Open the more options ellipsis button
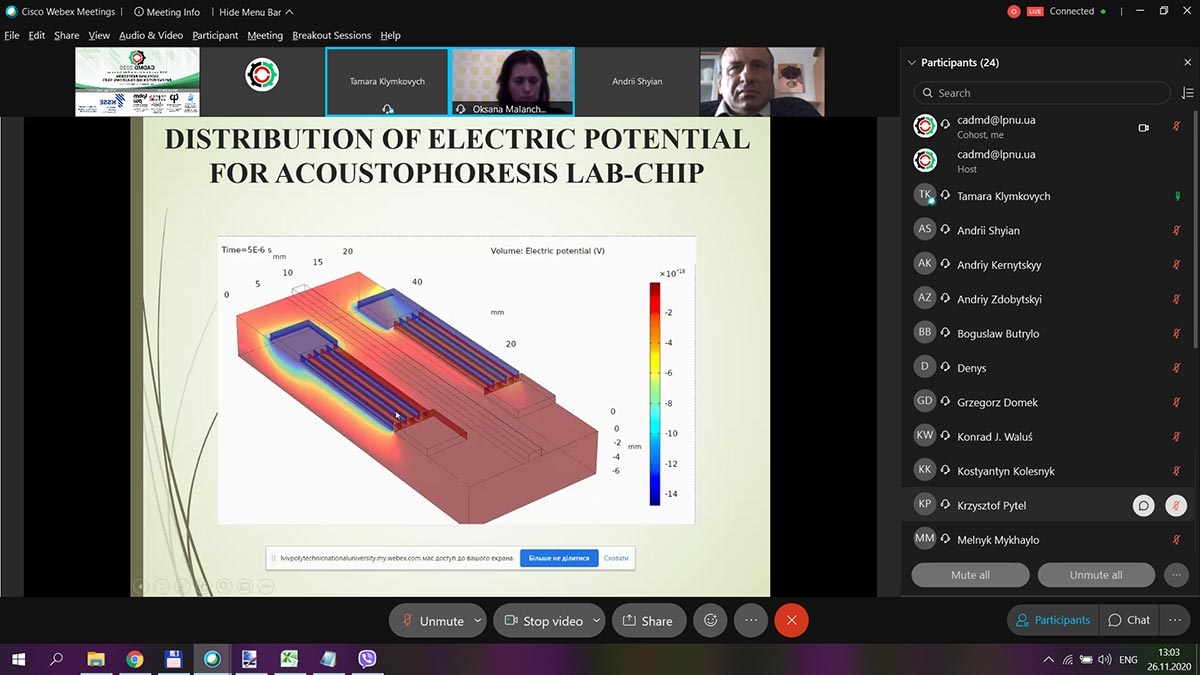This screenshot has width=1200, height=675. coord(751,620)
